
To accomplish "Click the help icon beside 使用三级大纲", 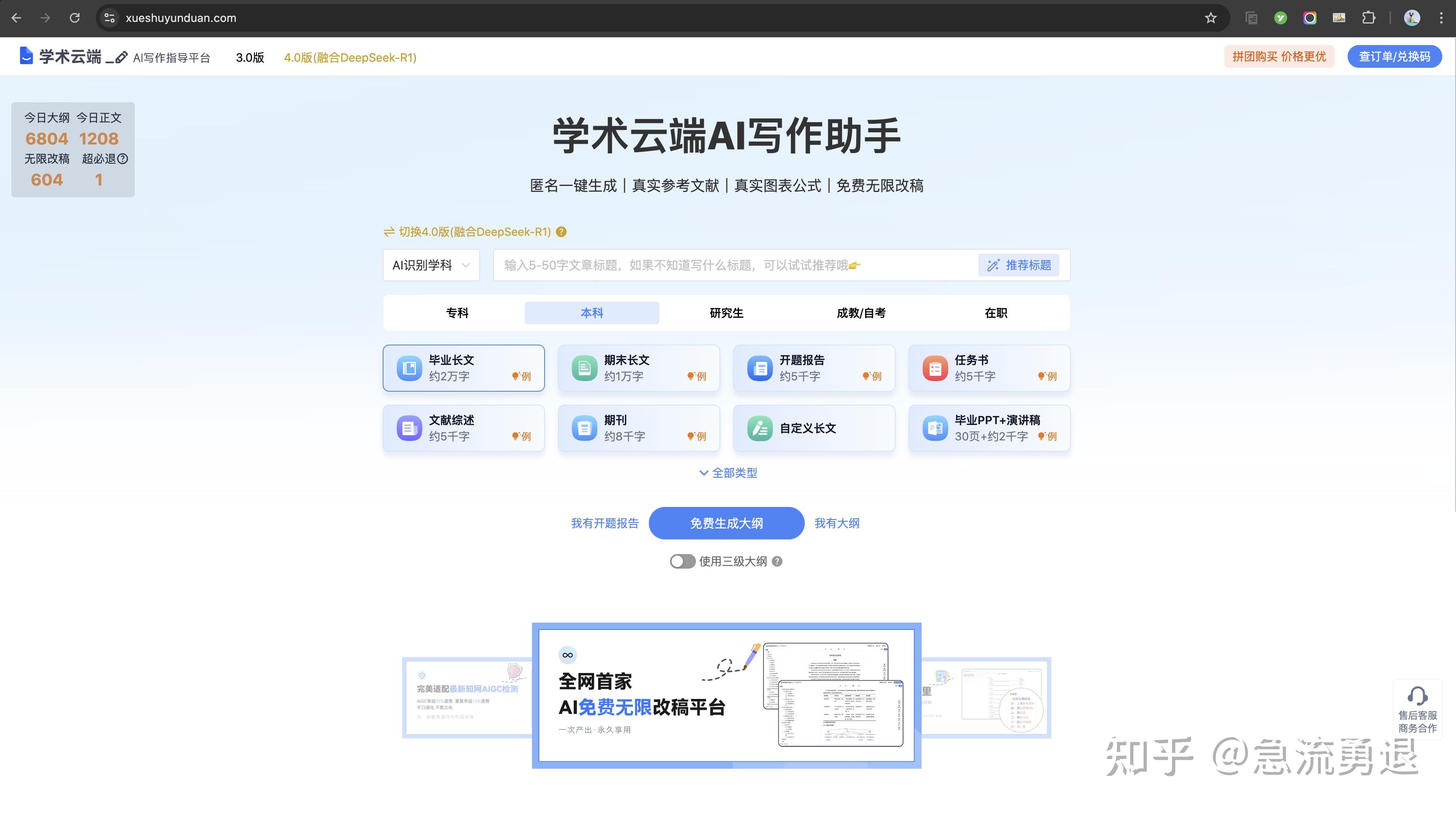I will pos(777,561).
